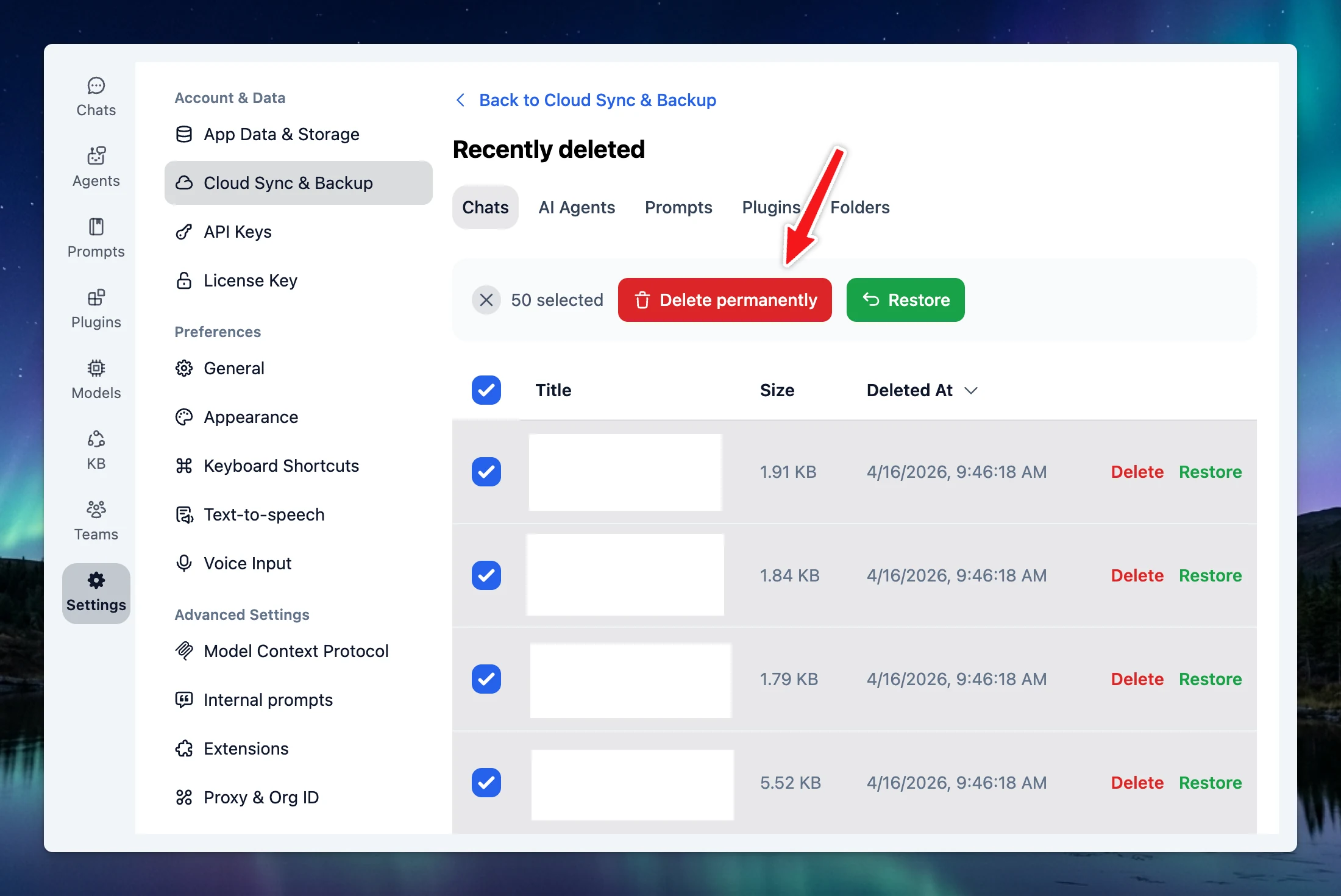Screen dimensions: 1341x896
Task: Open the Chats section in sidebar
Action: tap(96, 97)
